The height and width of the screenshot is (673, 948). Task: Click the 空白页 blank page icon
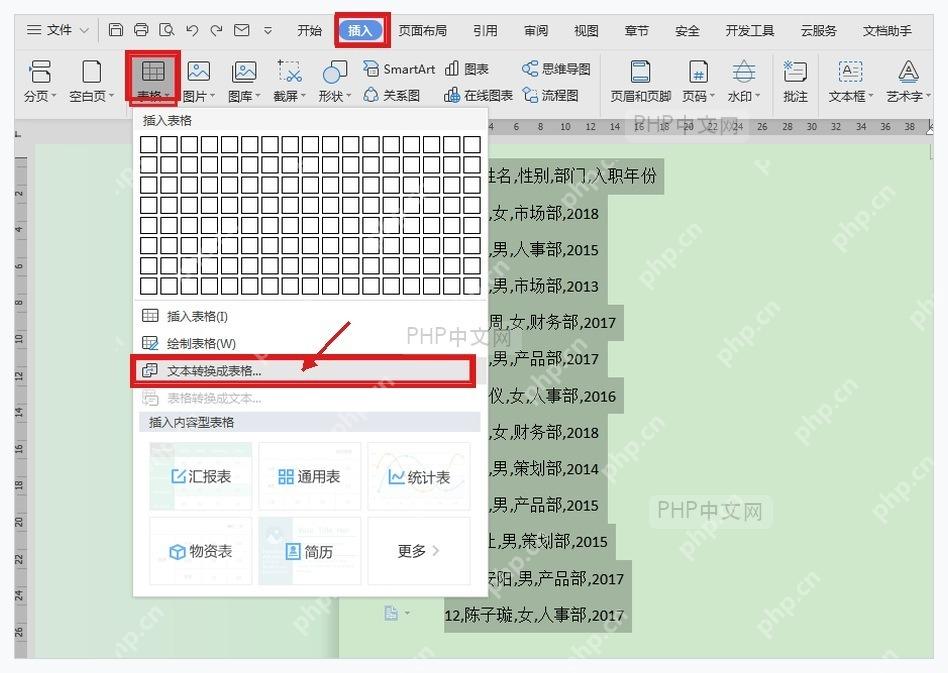tap(91, 71)
